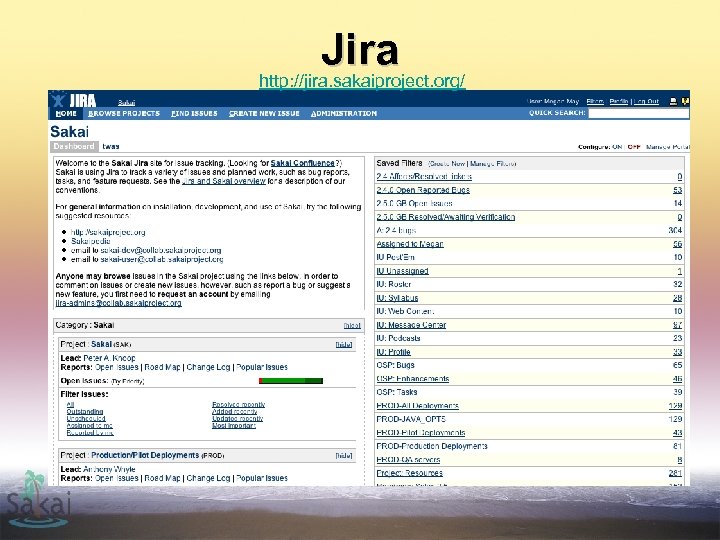Open the Assigned to Megan filter
This screenshot has width=720, height=540.
click(x=410, y=244)
